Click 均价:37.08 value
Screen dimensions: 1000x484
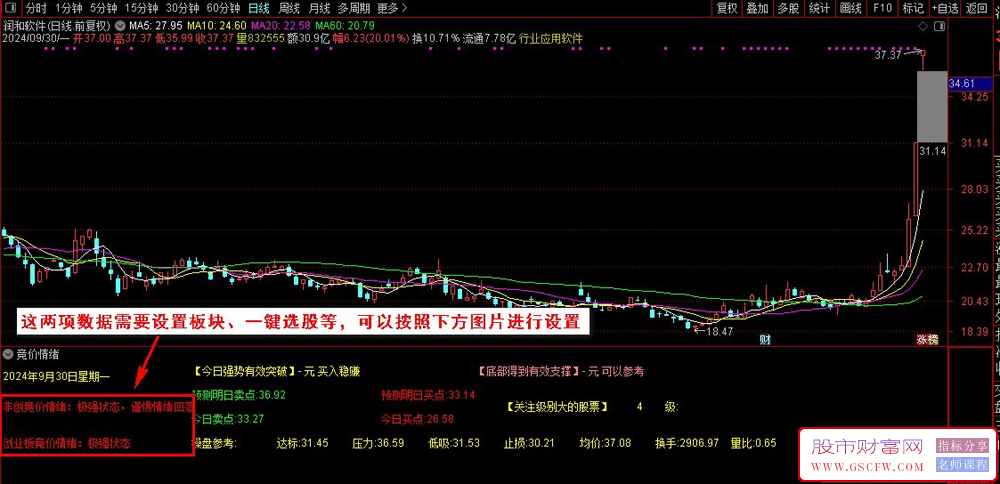[605, 443]
